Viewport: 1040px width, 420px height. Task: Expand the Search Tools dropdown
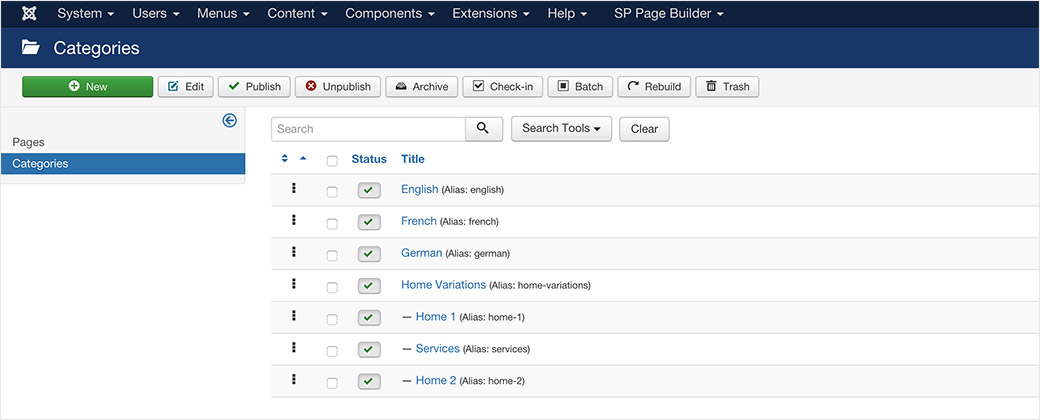click(561, 129)
